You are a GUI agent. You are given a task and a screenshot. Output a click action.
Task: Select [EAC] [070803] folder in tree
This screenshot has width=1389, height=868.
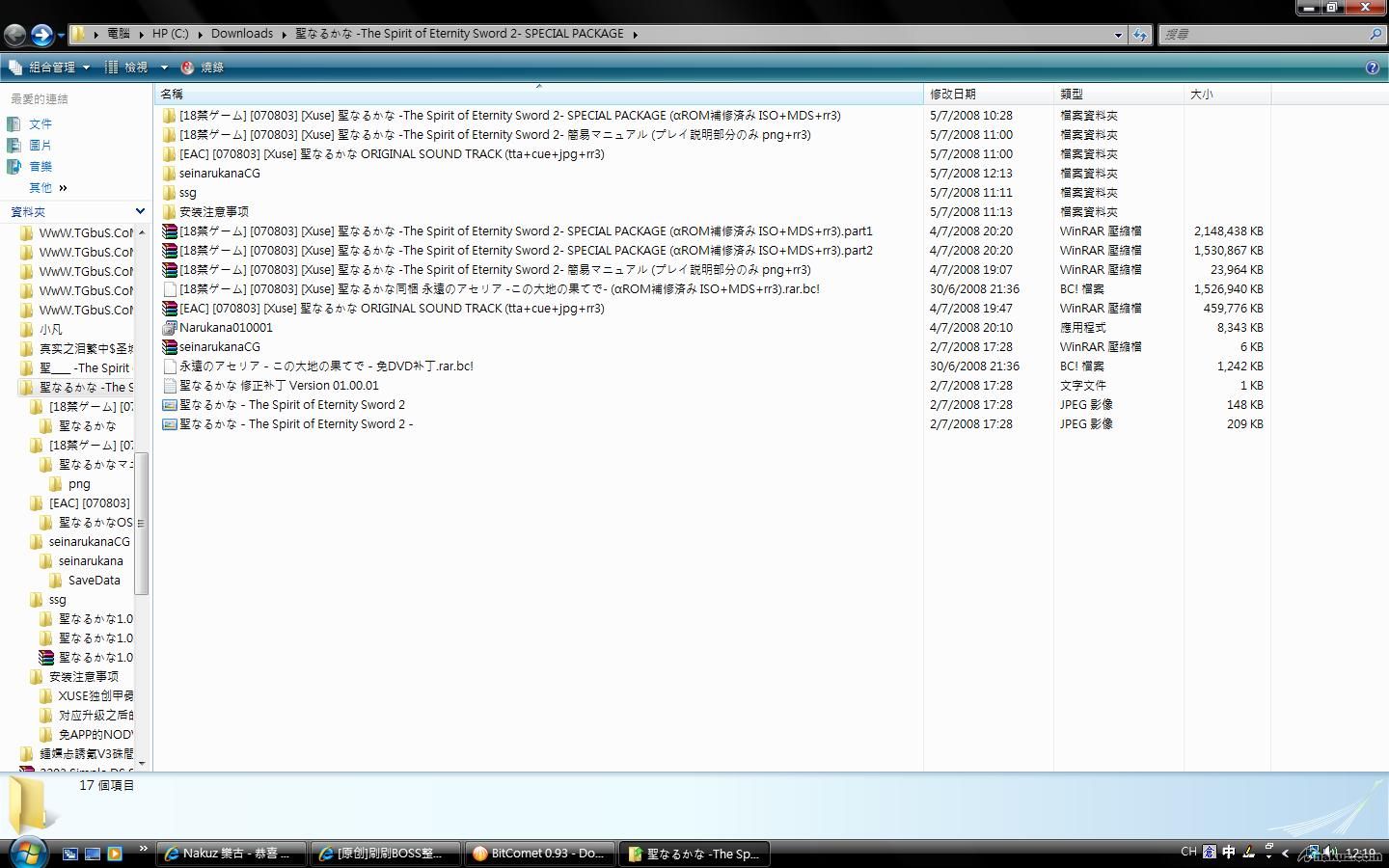[80, 503]
